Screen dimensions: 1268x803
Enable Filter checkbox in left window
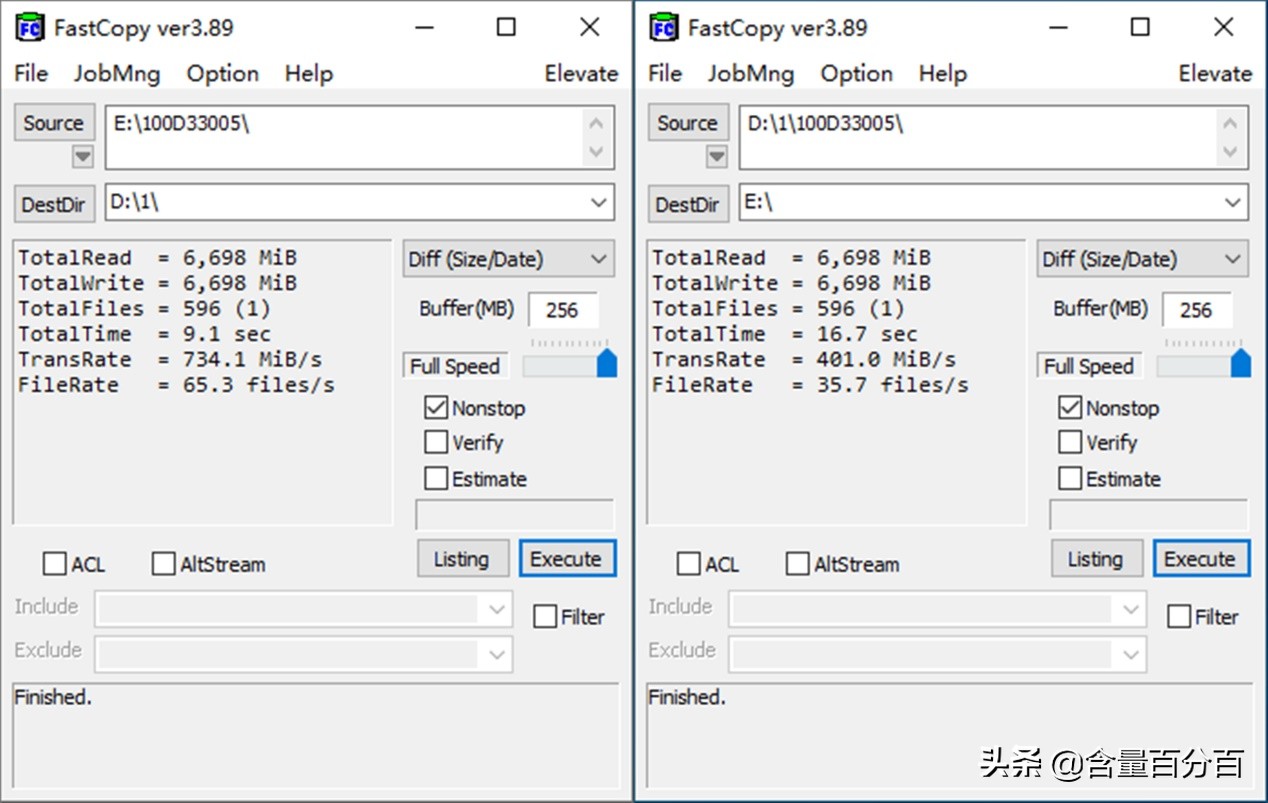point(545,617)
